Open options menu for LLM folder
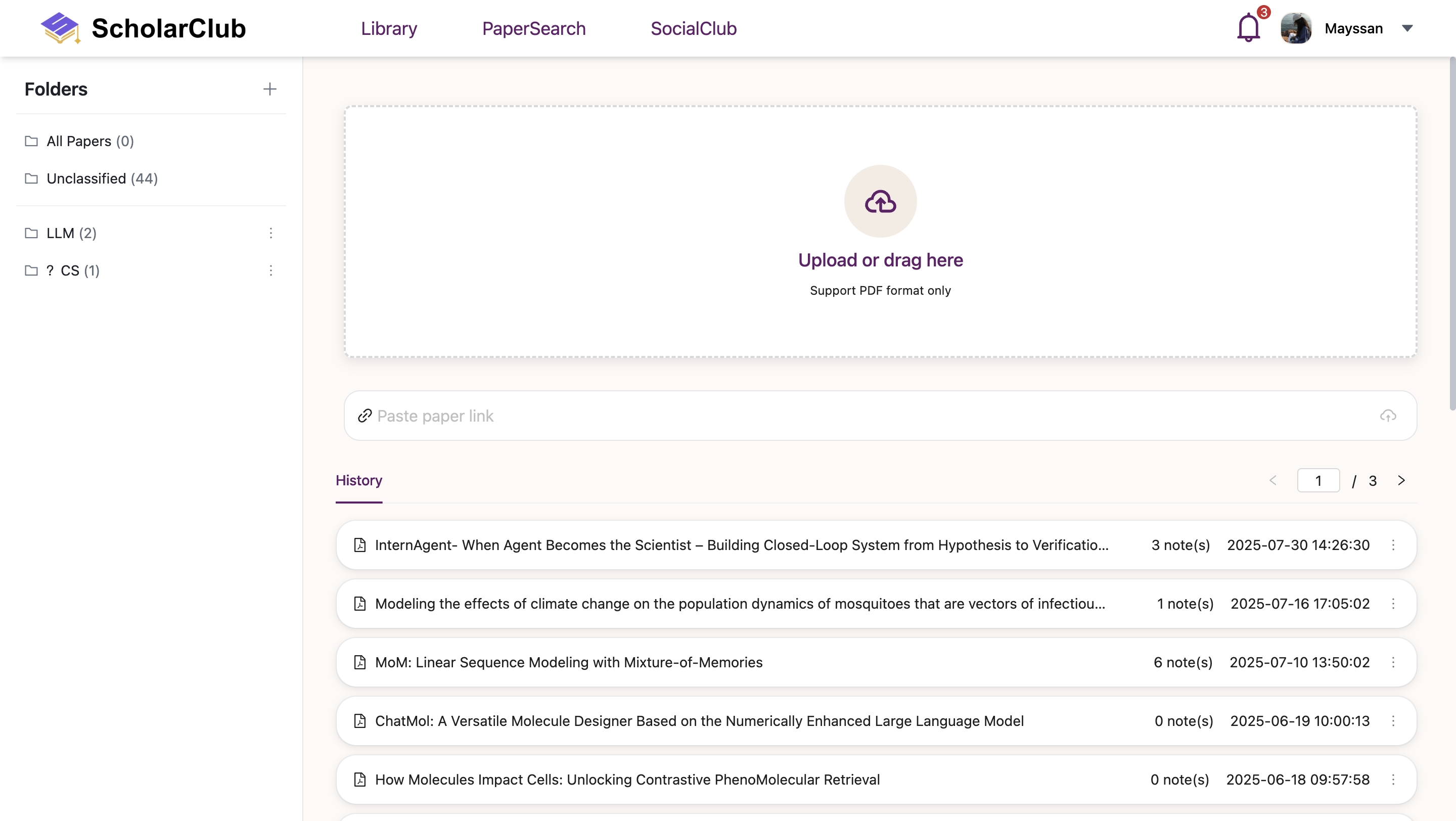 pyautogui.click(x=271, y=233)
